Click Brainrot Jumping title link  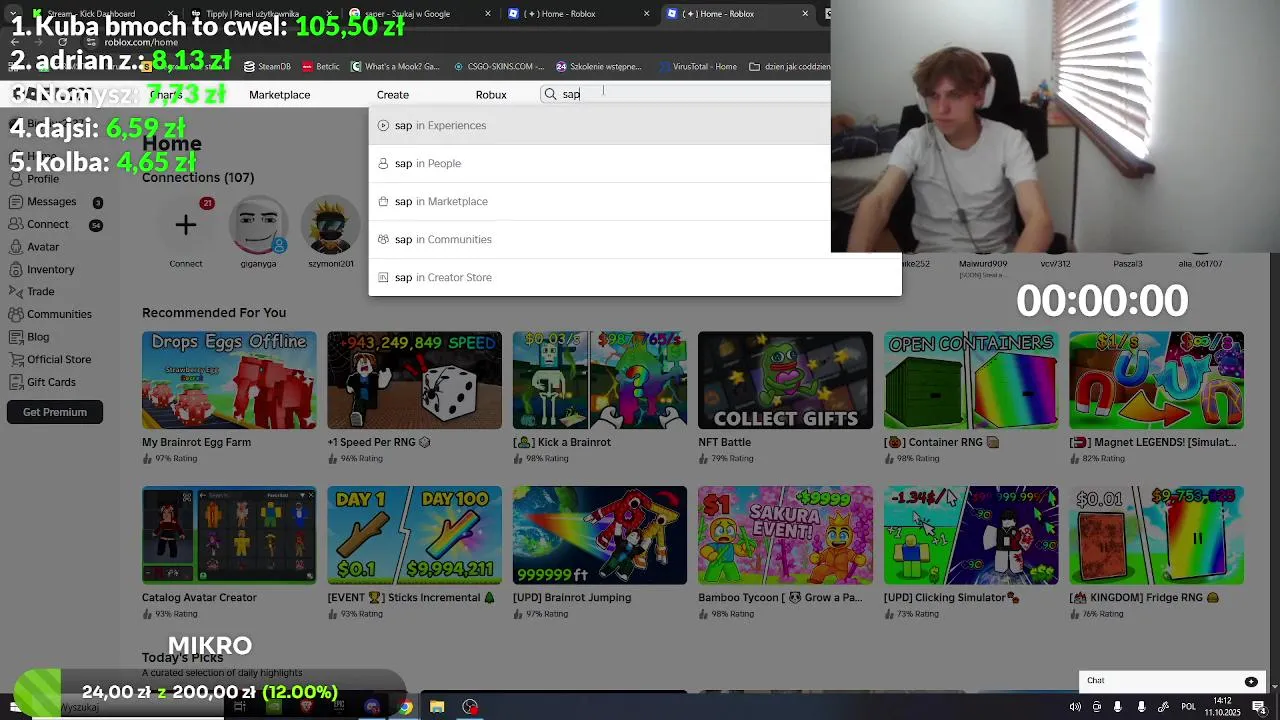pyautogui.click(x=572, y=598)
